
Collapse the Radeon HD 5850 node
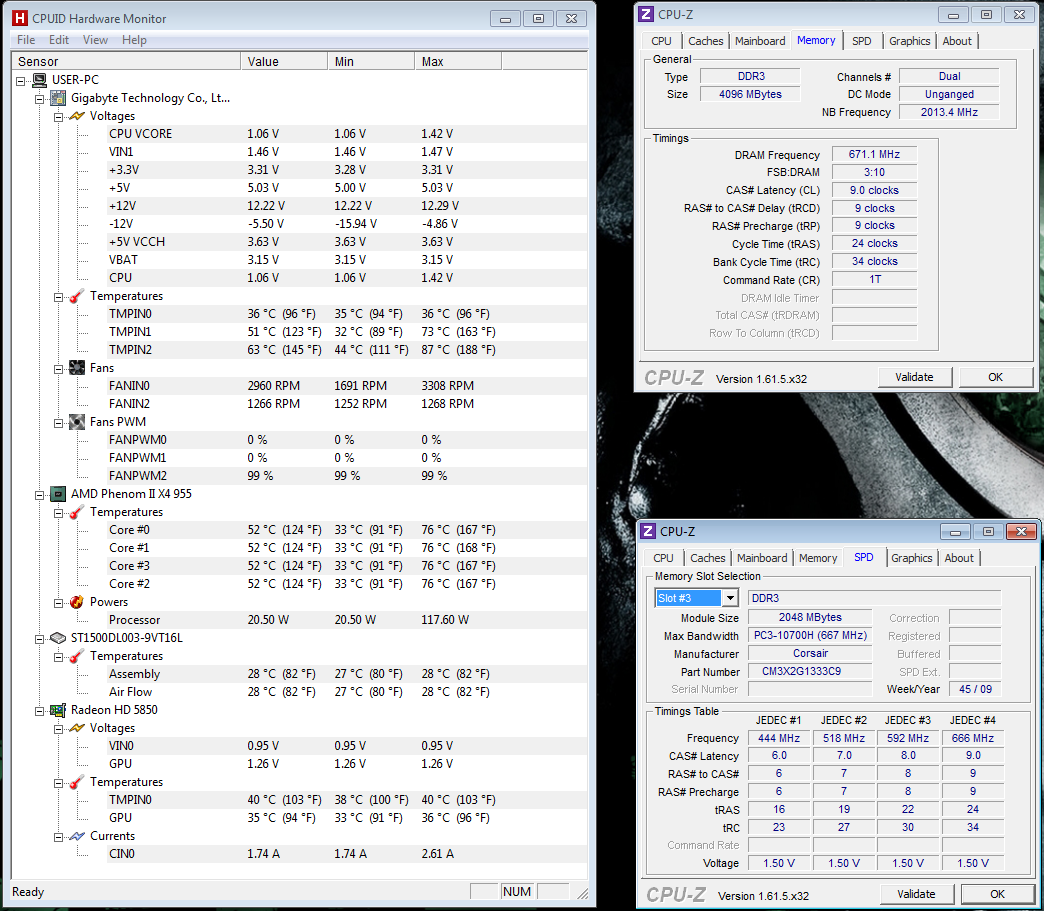point(40,711)
